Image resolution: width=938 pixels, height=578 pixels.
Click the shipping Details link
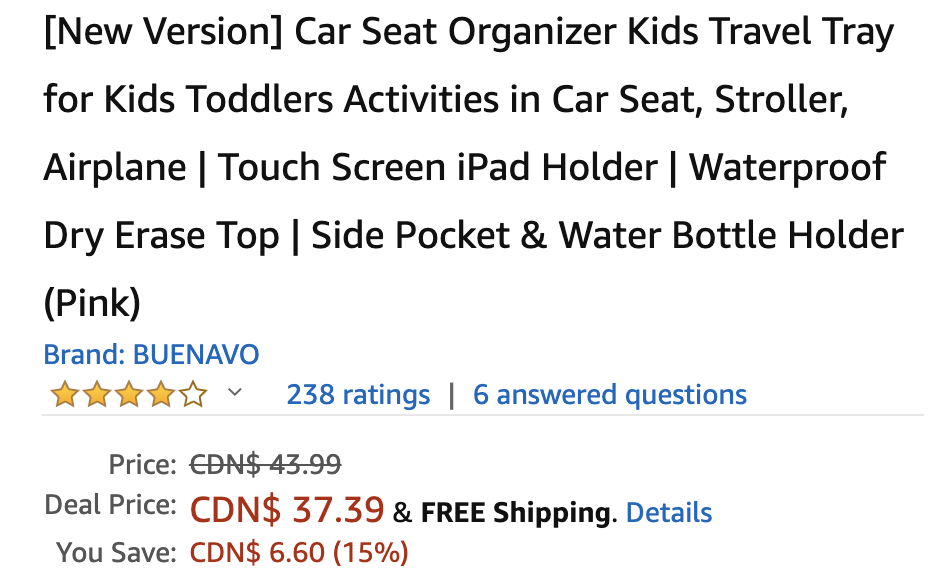point(669,513)
